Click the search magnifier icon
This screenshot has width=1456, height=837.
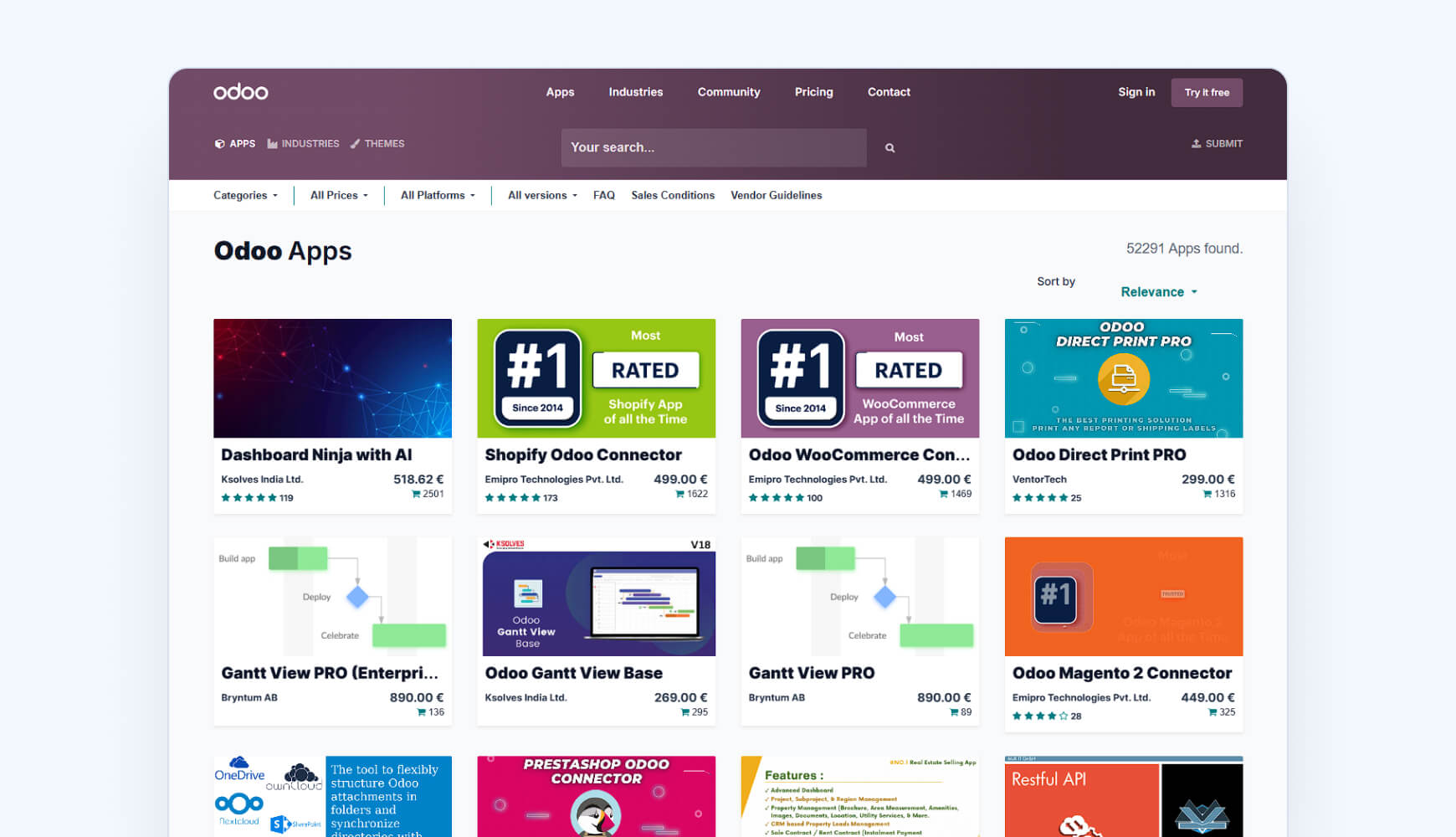(890, 148)
